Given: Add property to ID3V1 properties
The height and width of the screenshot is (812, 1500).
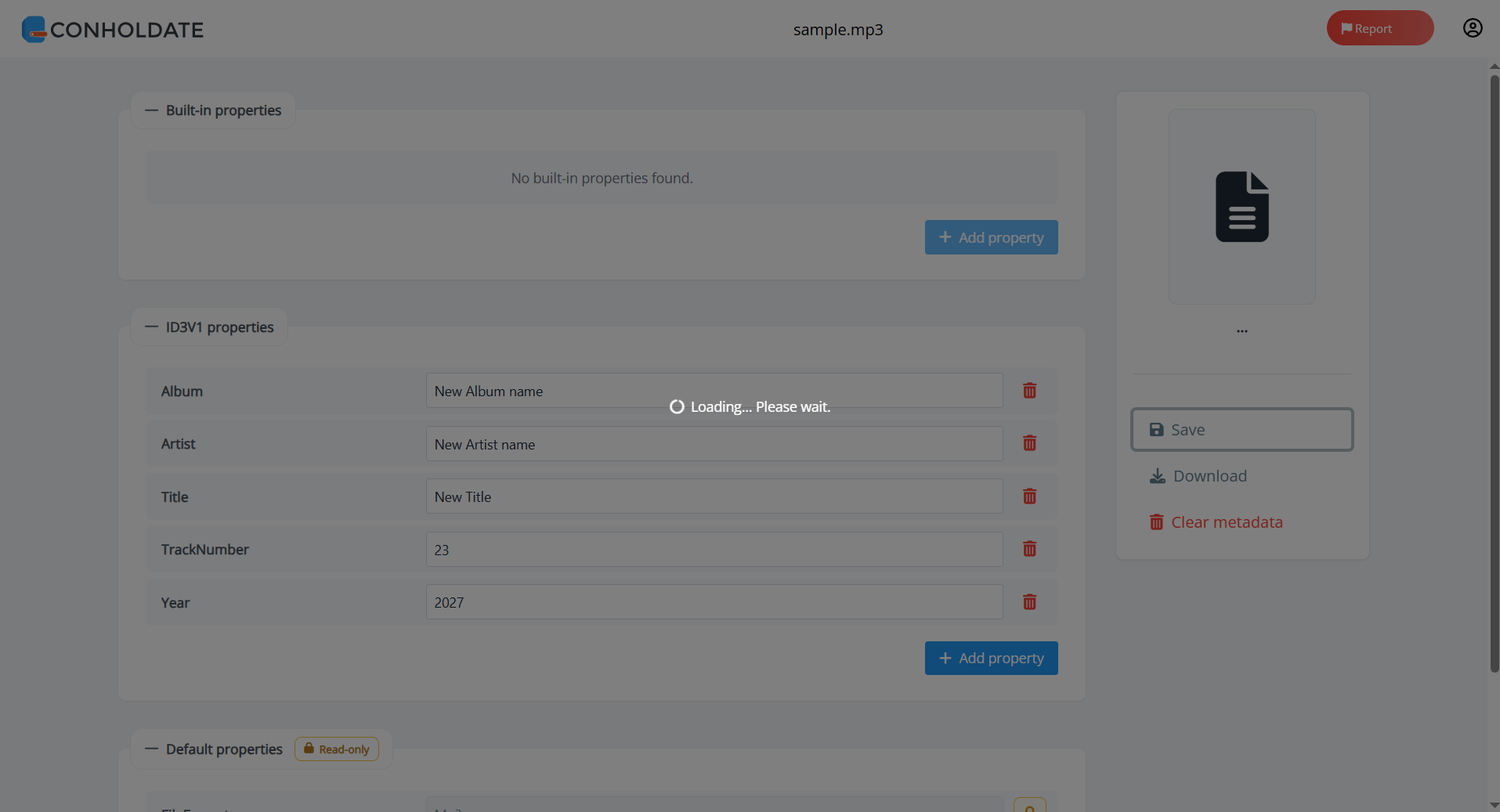Looking at the screenshot, I should [991, 658].
